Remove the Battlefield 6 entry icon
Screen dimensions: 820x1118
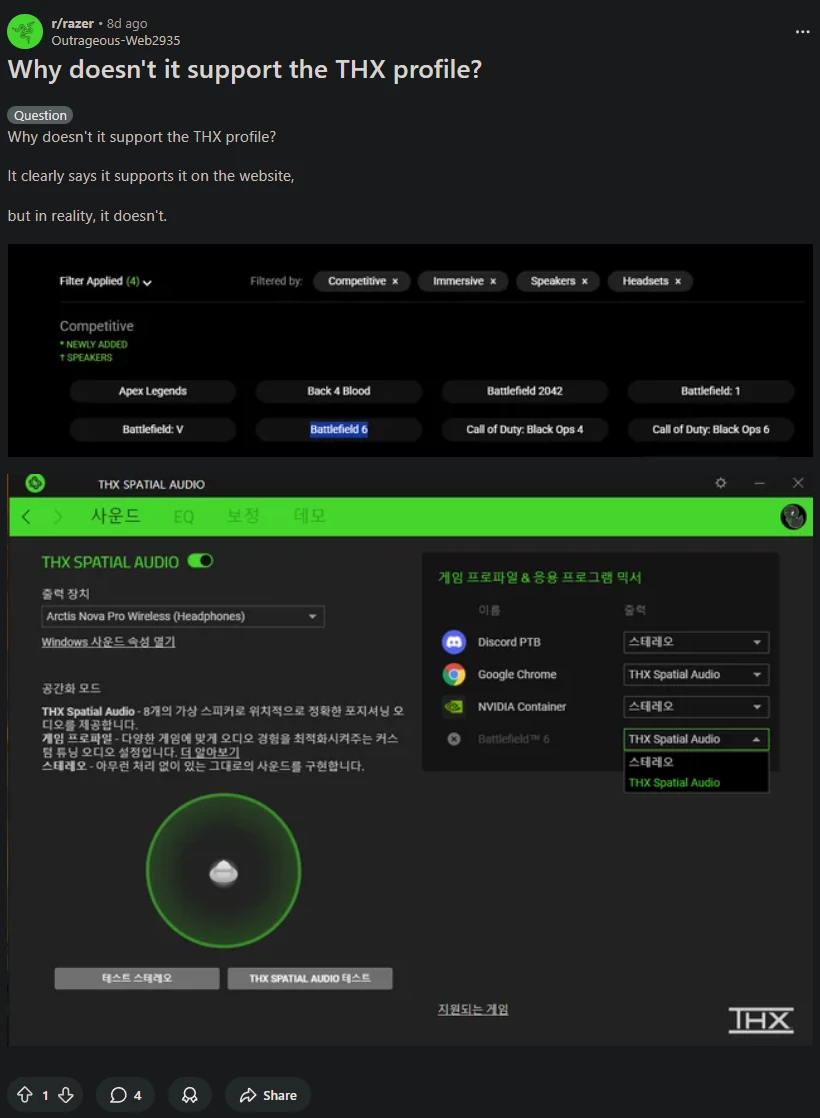[453, 739]
